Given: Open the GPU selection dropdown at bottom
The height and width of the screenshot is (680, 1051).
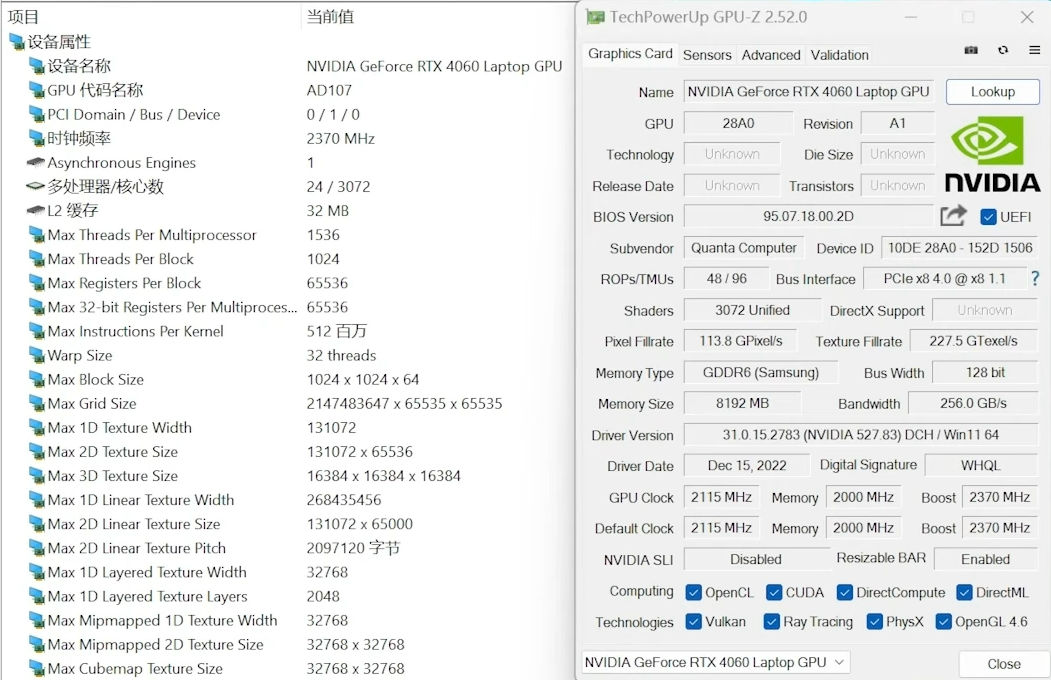Looking at the screenshot, I should coord(715,662).
